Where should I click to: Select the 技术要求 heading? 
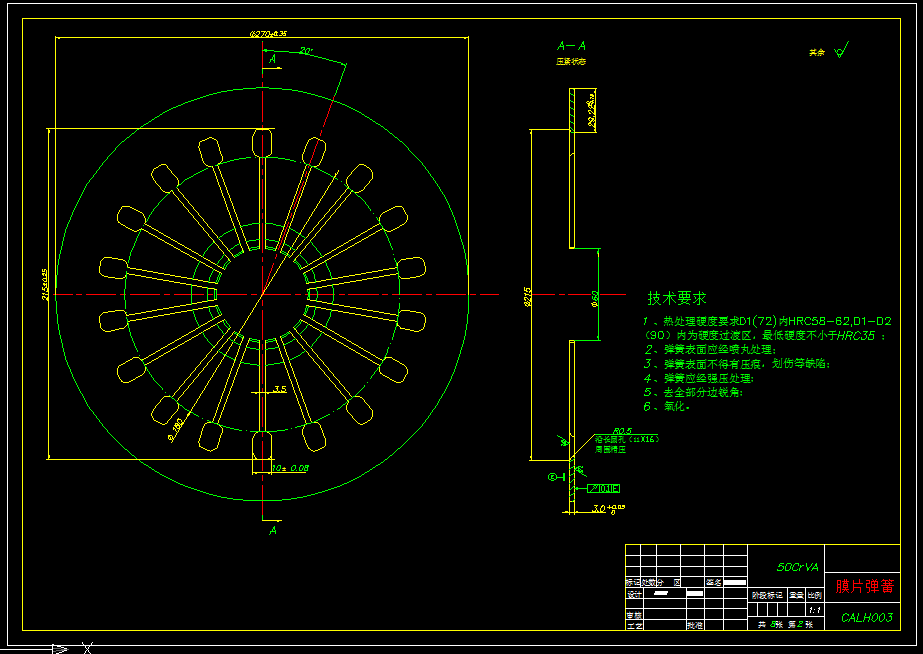[x=676, y=298]
